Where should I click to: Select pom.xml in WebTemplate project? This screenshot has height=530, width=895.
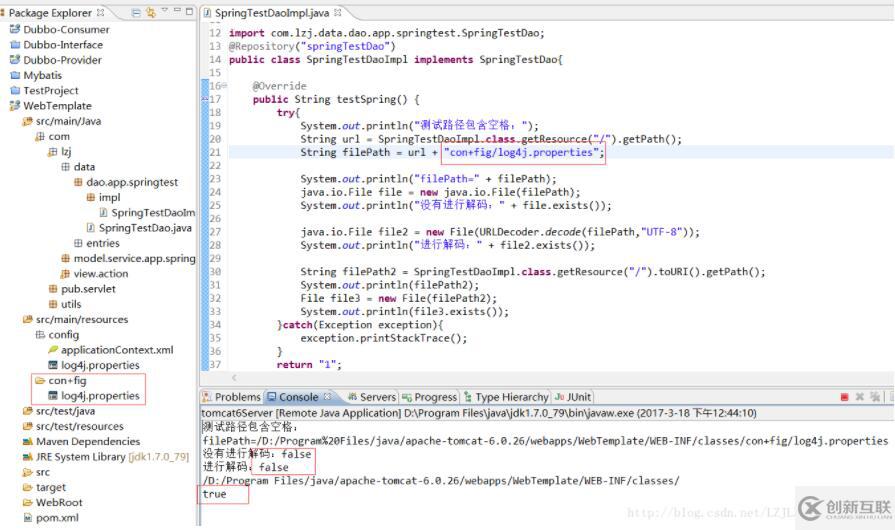click(57, 518)
